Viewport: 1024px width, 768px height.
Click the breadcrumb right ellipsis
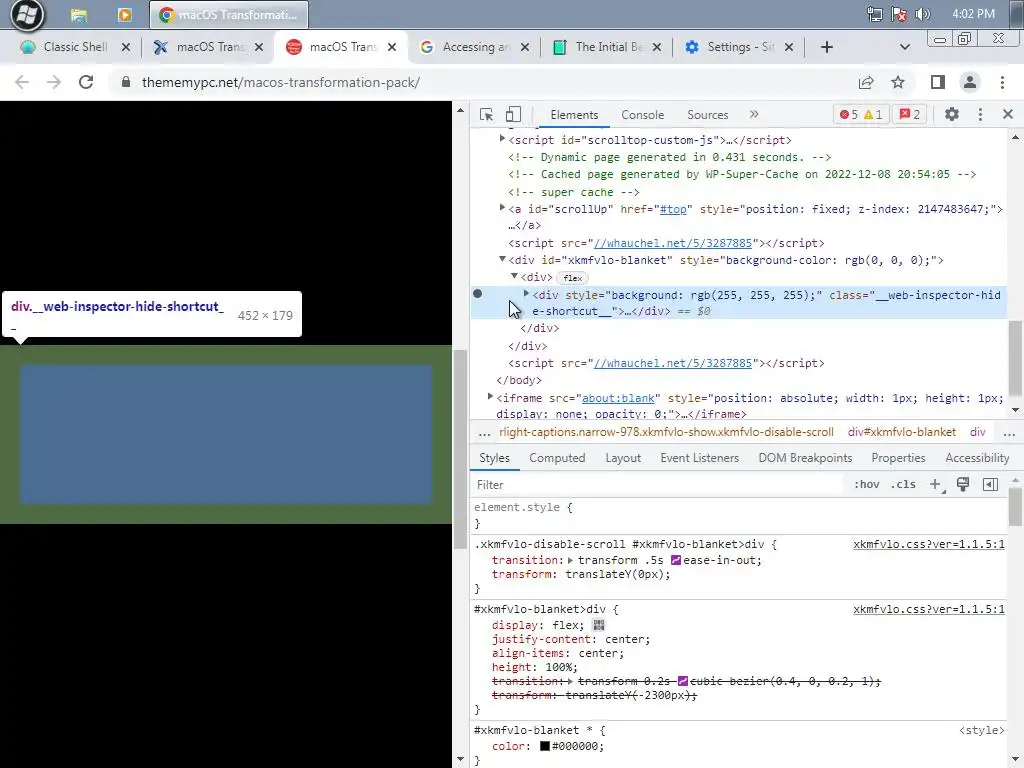coord(1008,432)
